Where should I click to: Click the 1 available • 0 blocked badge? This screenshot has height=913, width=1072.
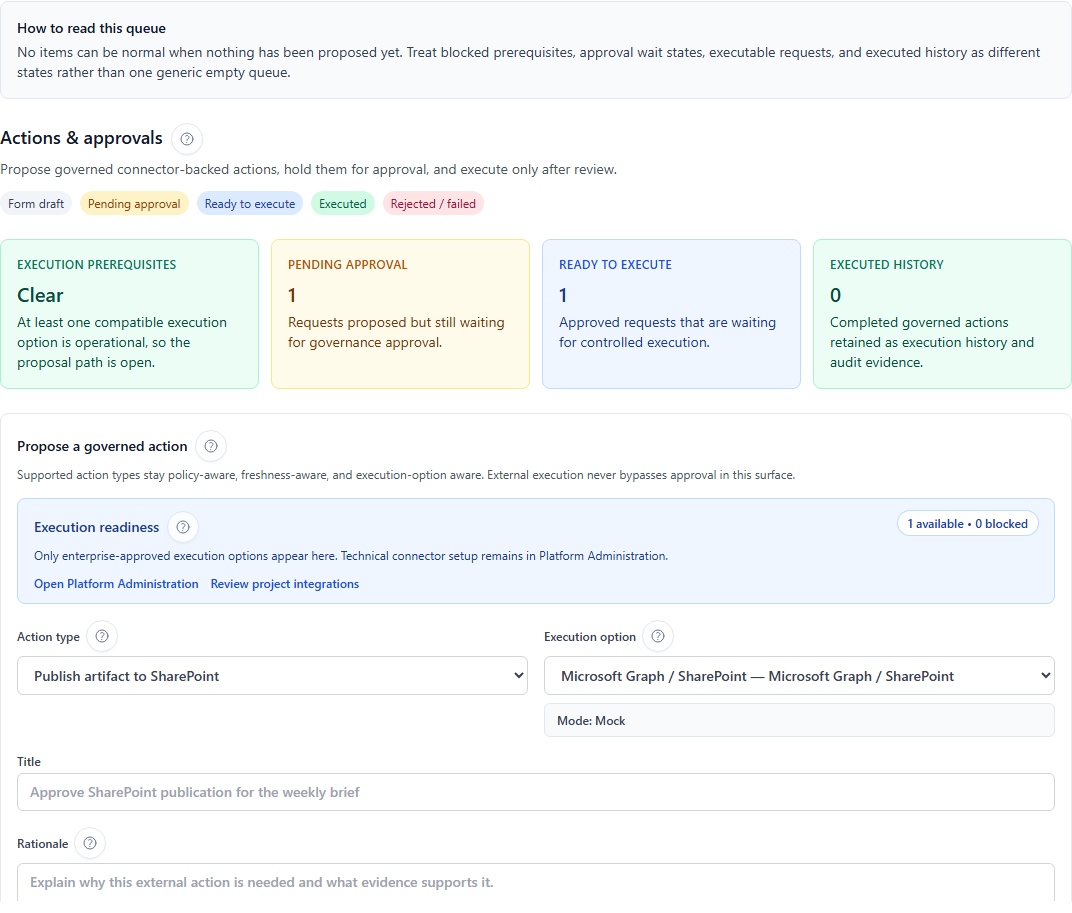coord(967,524)
